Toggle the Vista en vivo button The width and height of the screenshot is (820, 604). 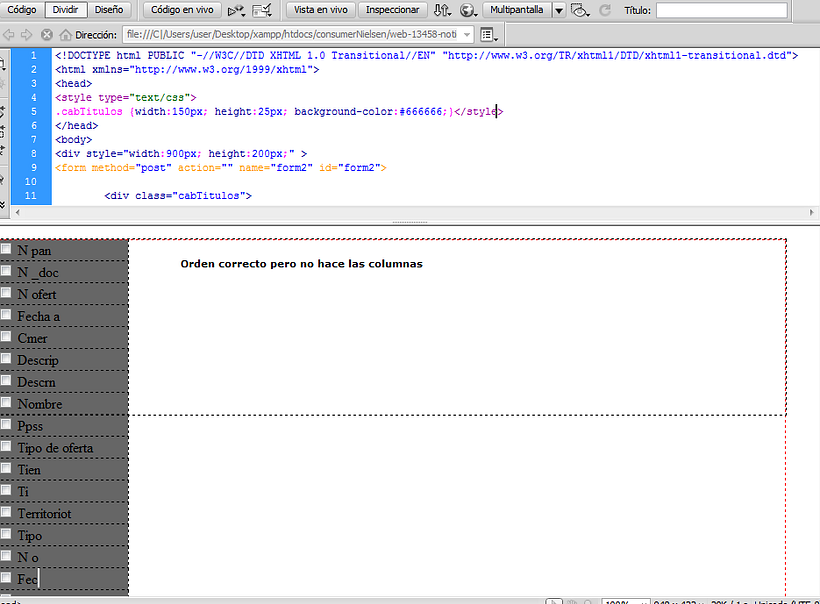click(321, 9)
